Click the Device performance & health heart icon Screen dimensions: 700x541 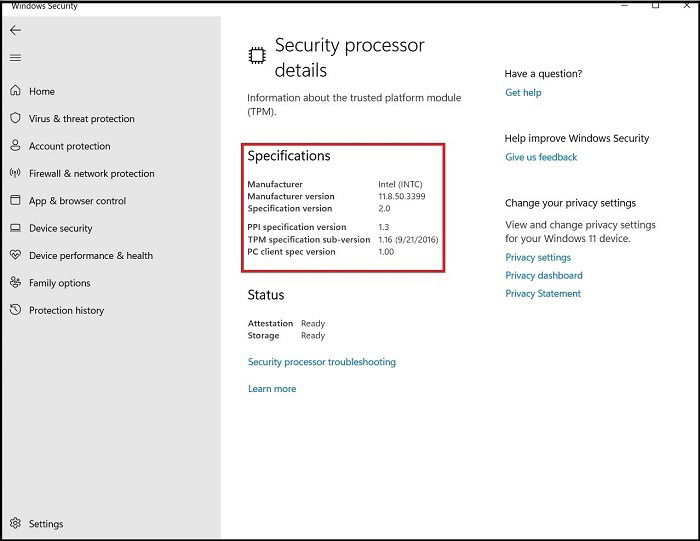click(15, 255)
